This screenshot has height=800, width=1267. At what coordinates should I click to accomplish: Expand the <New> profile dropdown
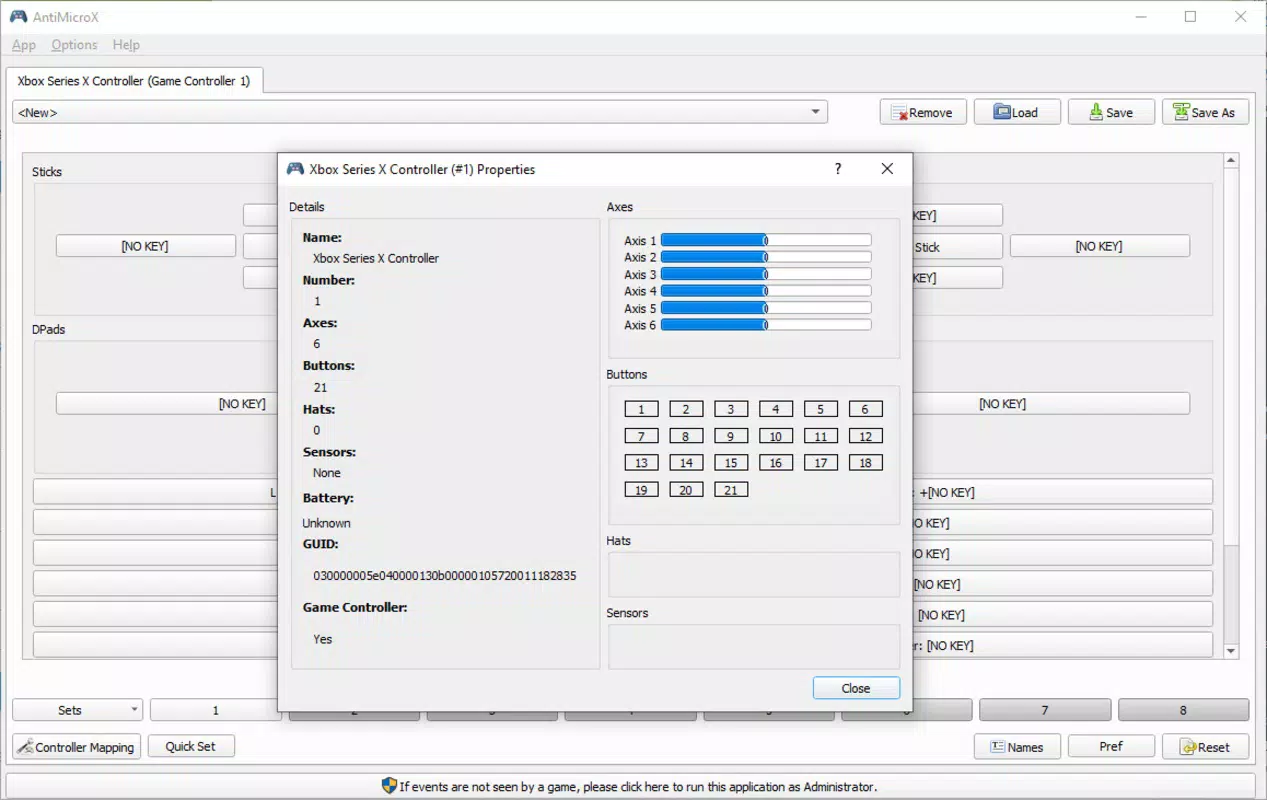coord(420,112)
